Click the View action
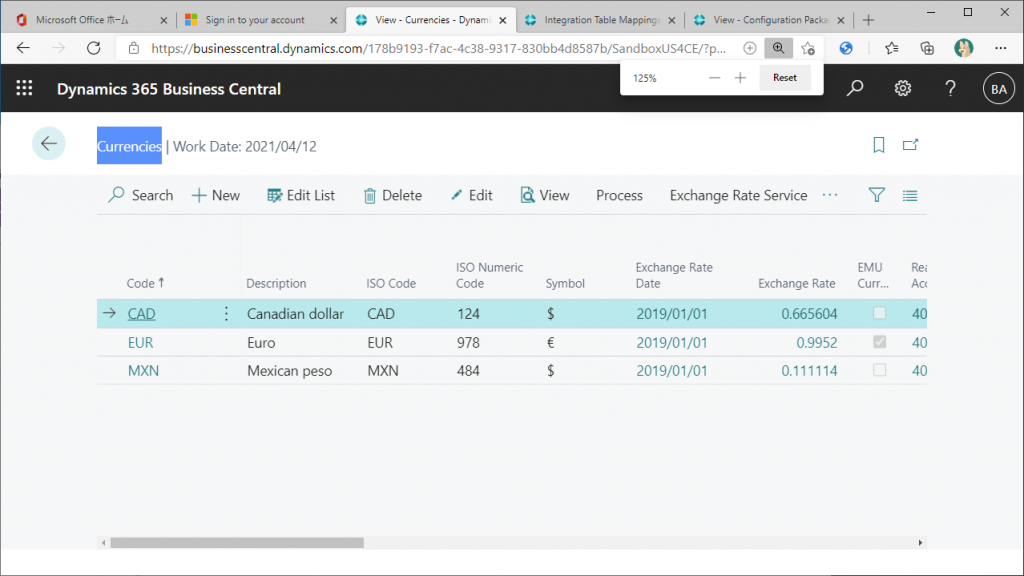The image size is (1024, 576). point(545,195)
